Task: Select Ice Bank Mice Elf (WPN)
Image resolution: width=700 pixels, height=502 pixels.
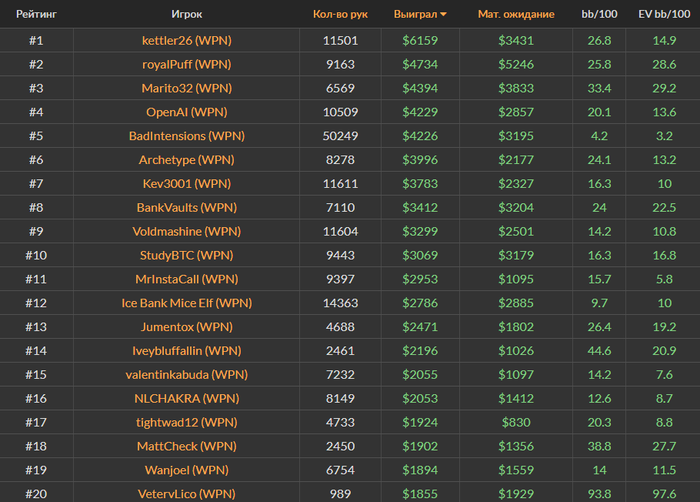Action: click(186, 303)
